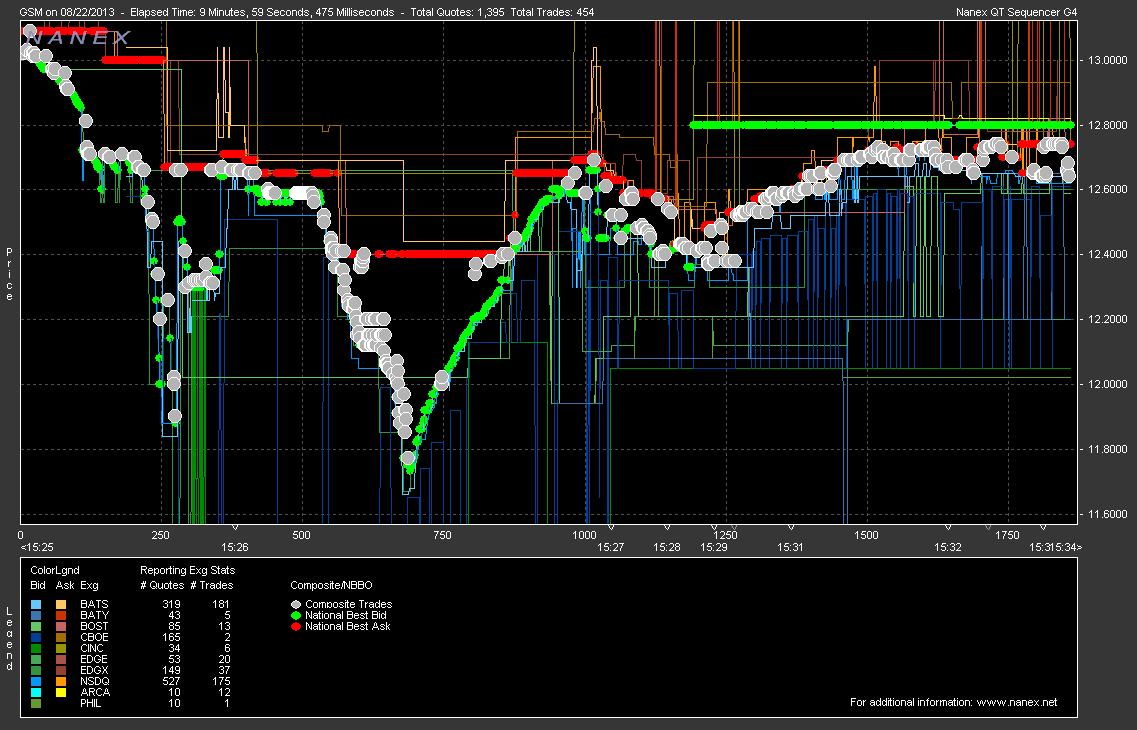This screenshot has width=1137, height=730.
Task: Click the BATS exchange name in legend
Action: [94, 604]
